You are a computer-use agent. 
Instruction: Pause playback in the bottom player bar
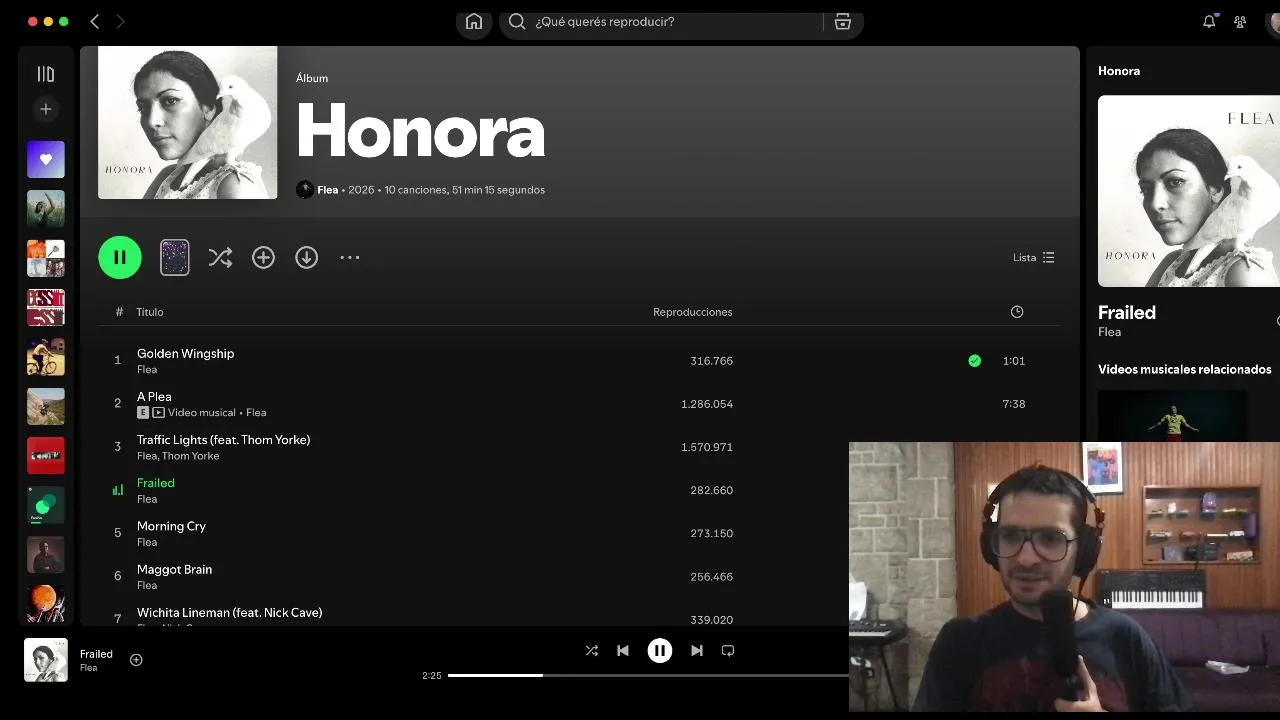click(660, 651)
